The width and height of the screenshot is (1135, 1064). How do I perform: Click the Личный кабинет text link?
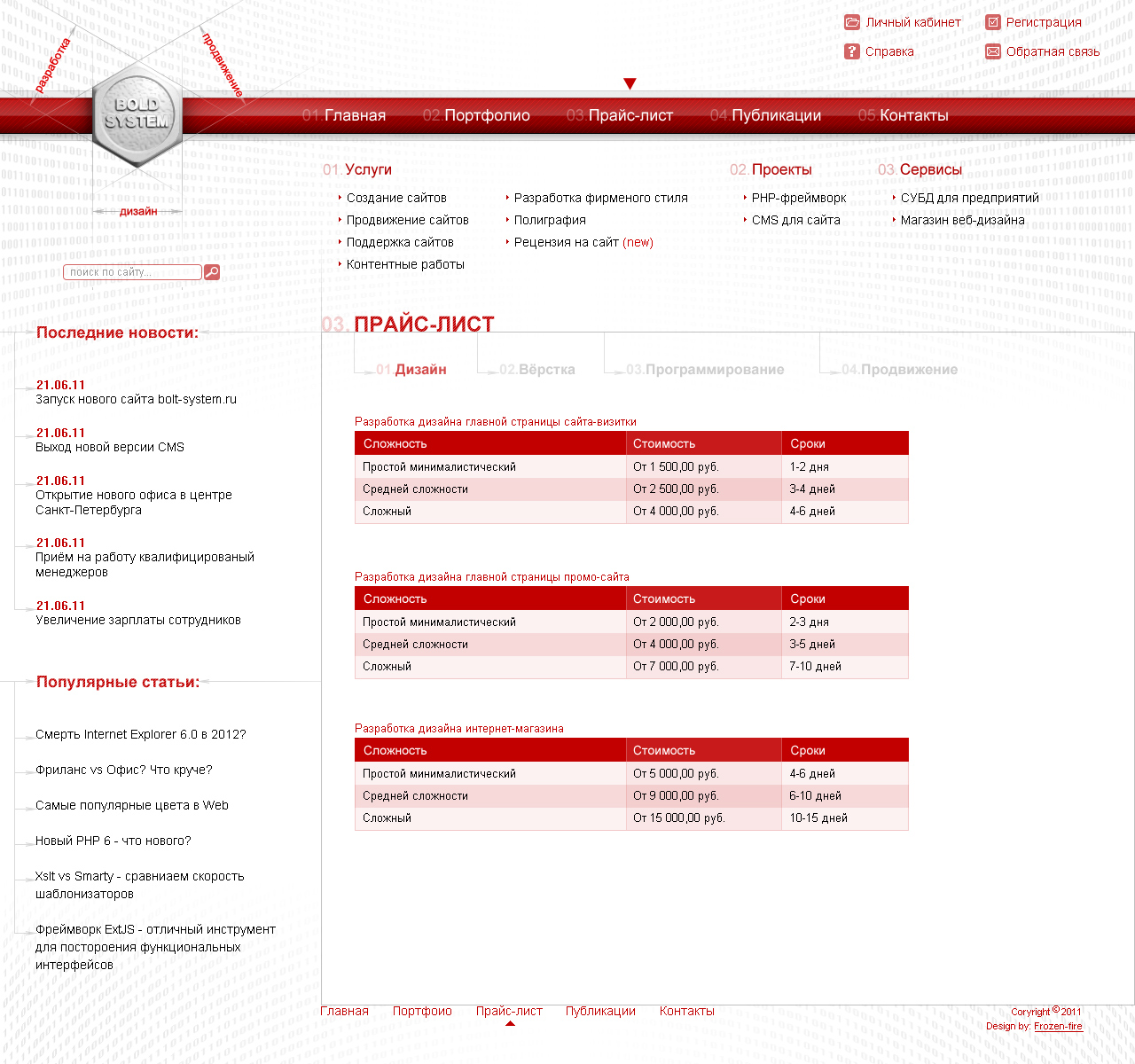coord(913,22)
